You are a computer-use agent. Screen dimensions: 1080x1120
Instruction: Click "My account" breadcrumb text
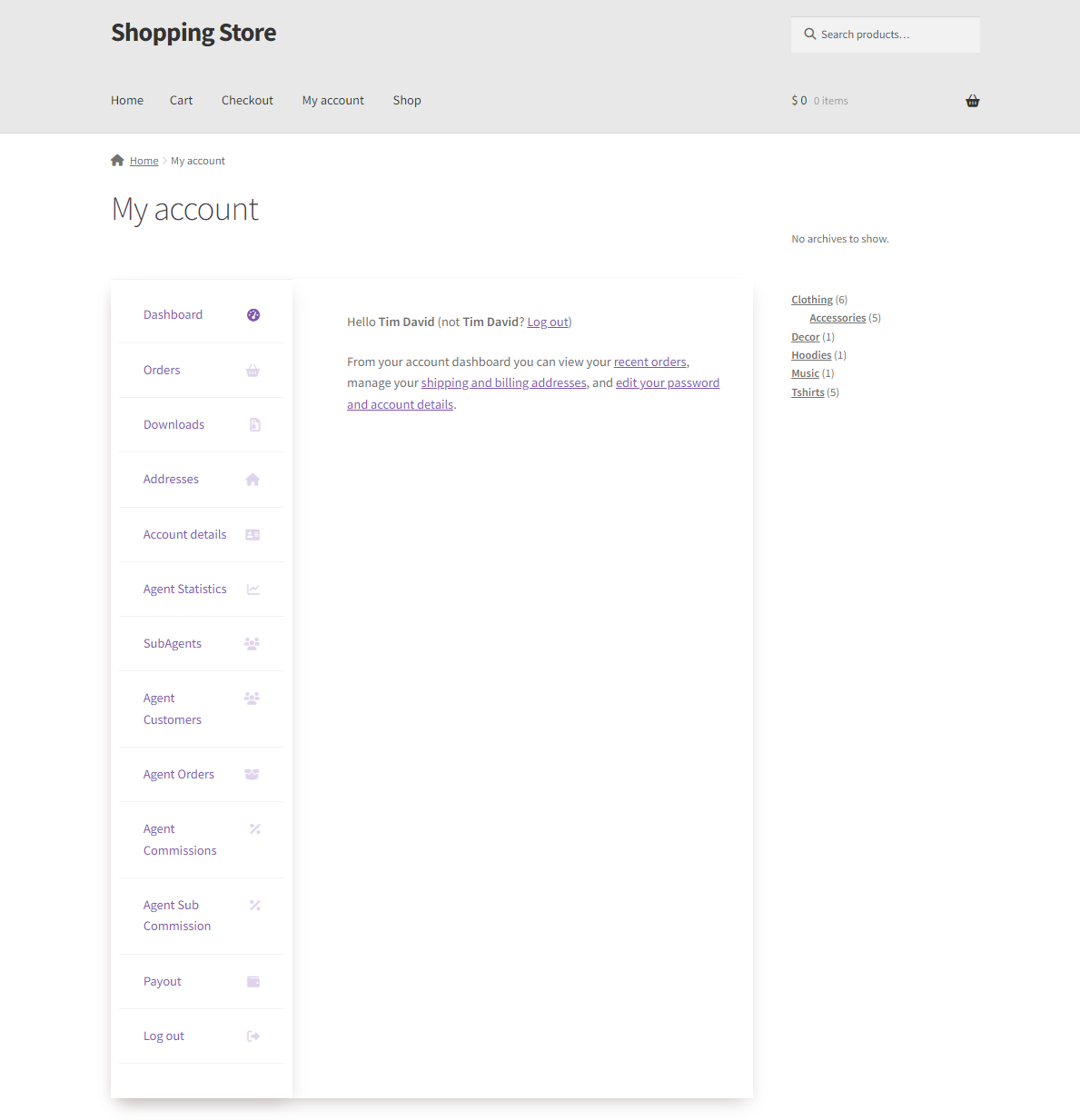tap(198, 161)
